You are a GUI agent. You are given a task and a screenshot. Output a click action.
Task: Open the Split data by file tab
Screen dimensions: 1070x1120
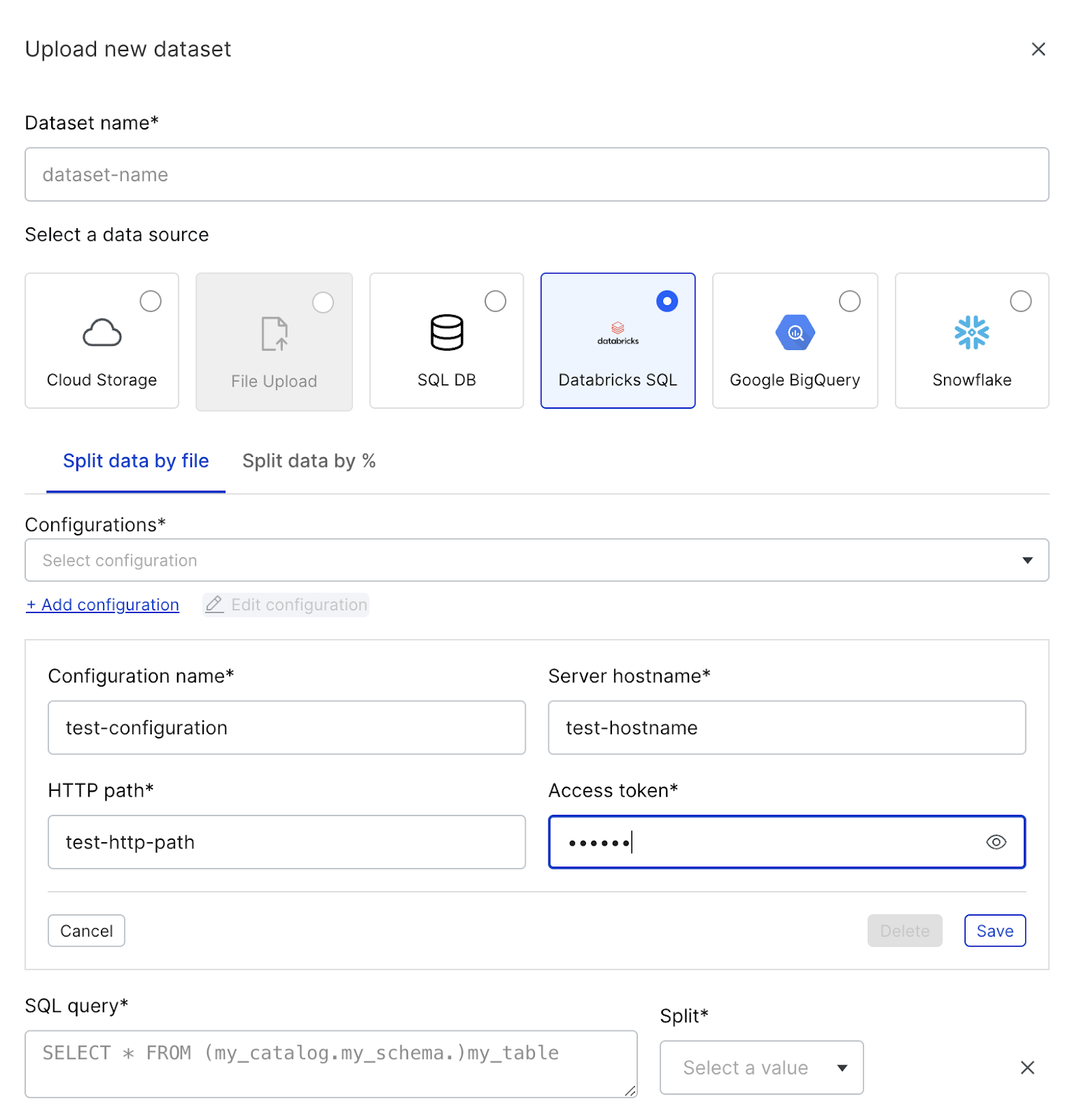pyautogui.click(x=136, y=461)
